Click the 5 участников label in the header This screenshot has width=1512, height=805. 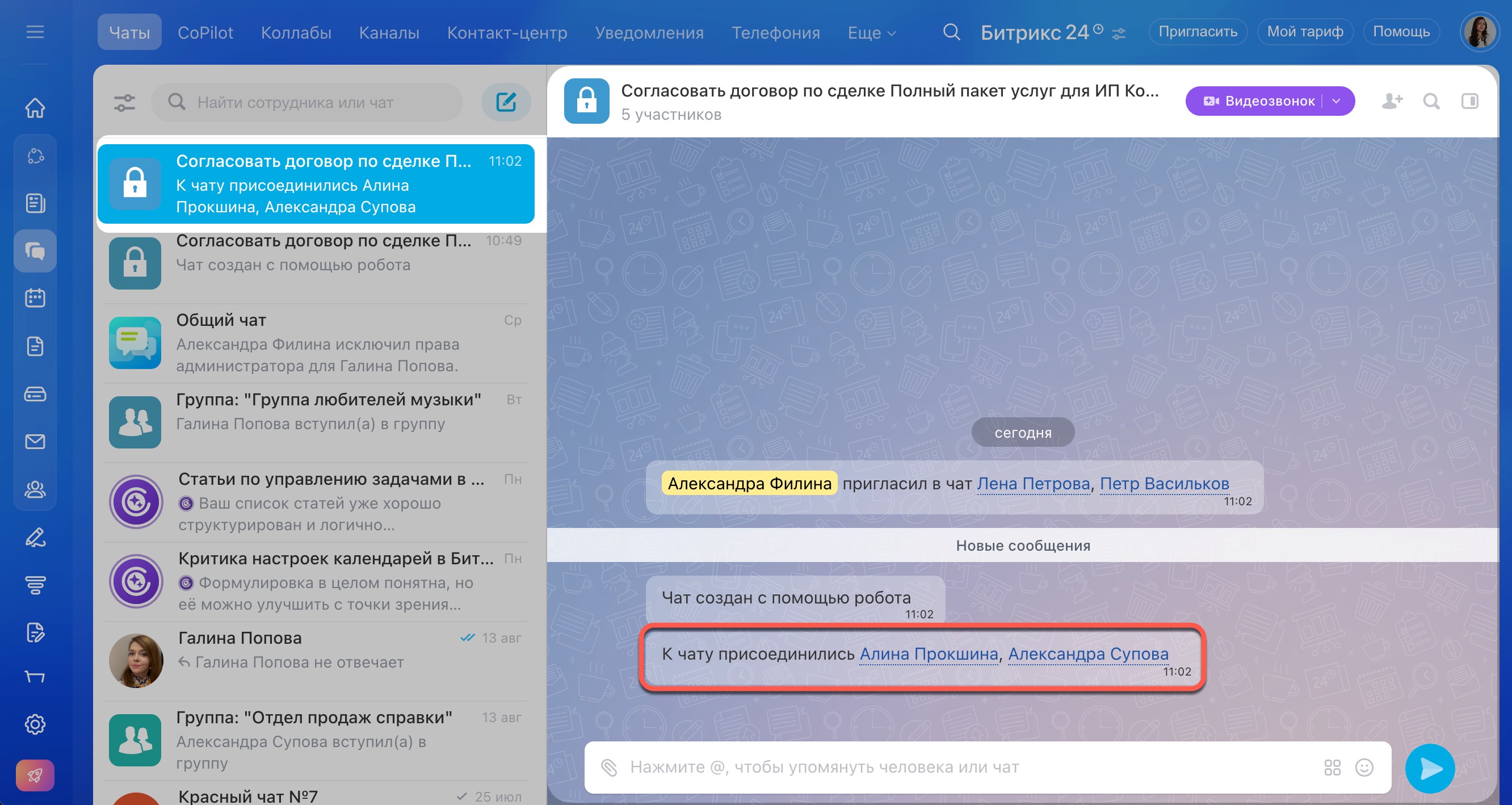coord(671,115)
